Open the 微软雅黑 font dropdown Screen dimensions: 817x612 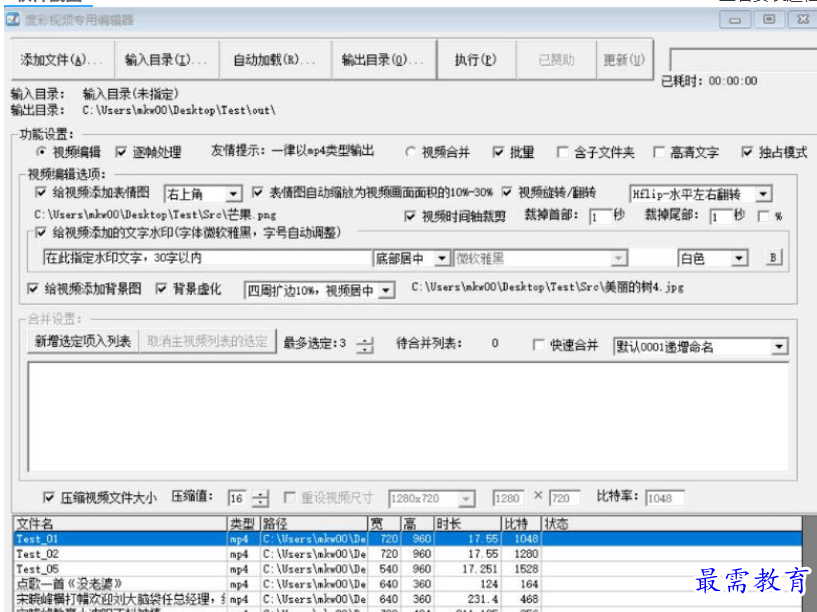point(540,258)
